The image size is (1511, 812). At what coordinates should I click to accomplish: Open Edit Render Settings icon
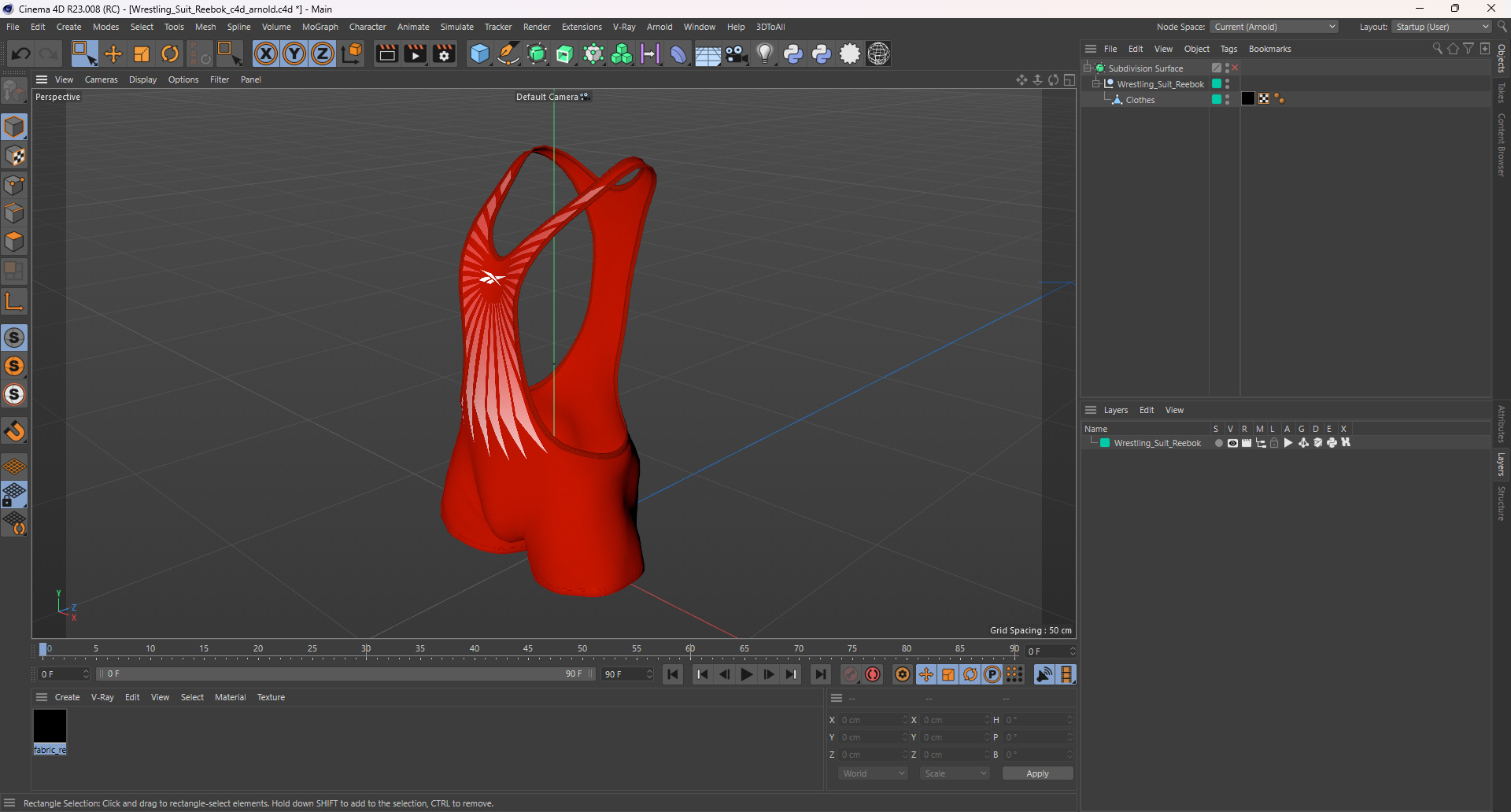pos(445,54)
